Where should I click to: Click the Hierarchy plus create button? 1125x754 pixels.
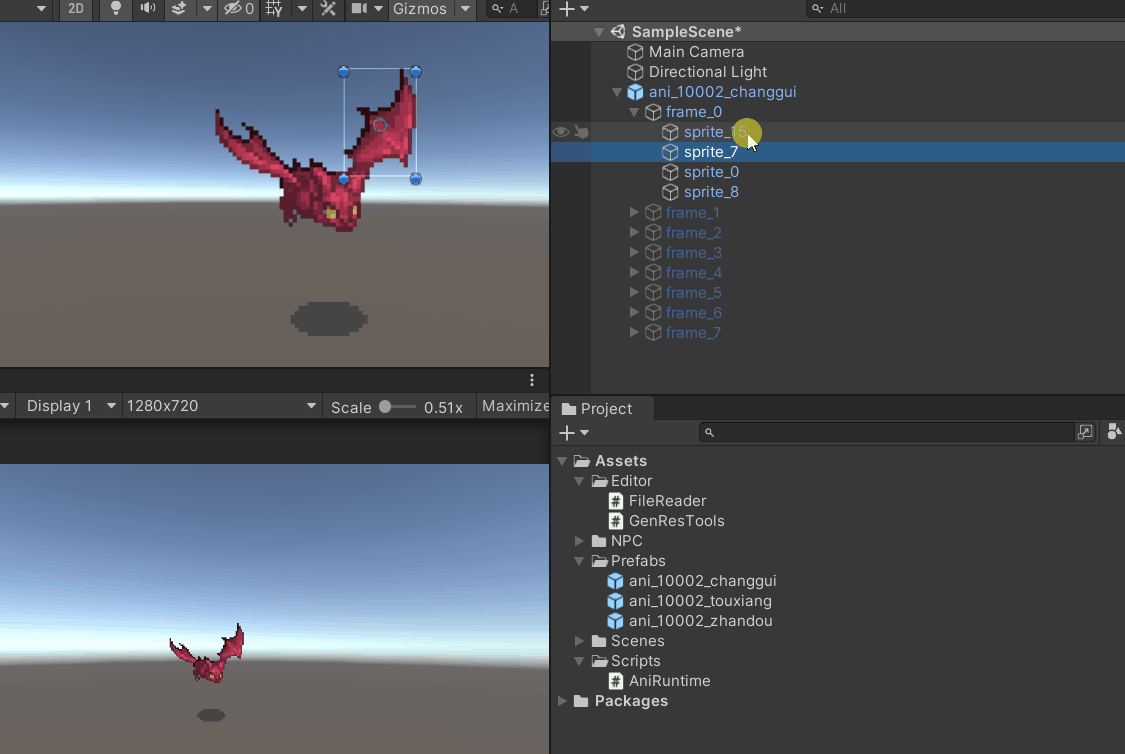(567, 9)
